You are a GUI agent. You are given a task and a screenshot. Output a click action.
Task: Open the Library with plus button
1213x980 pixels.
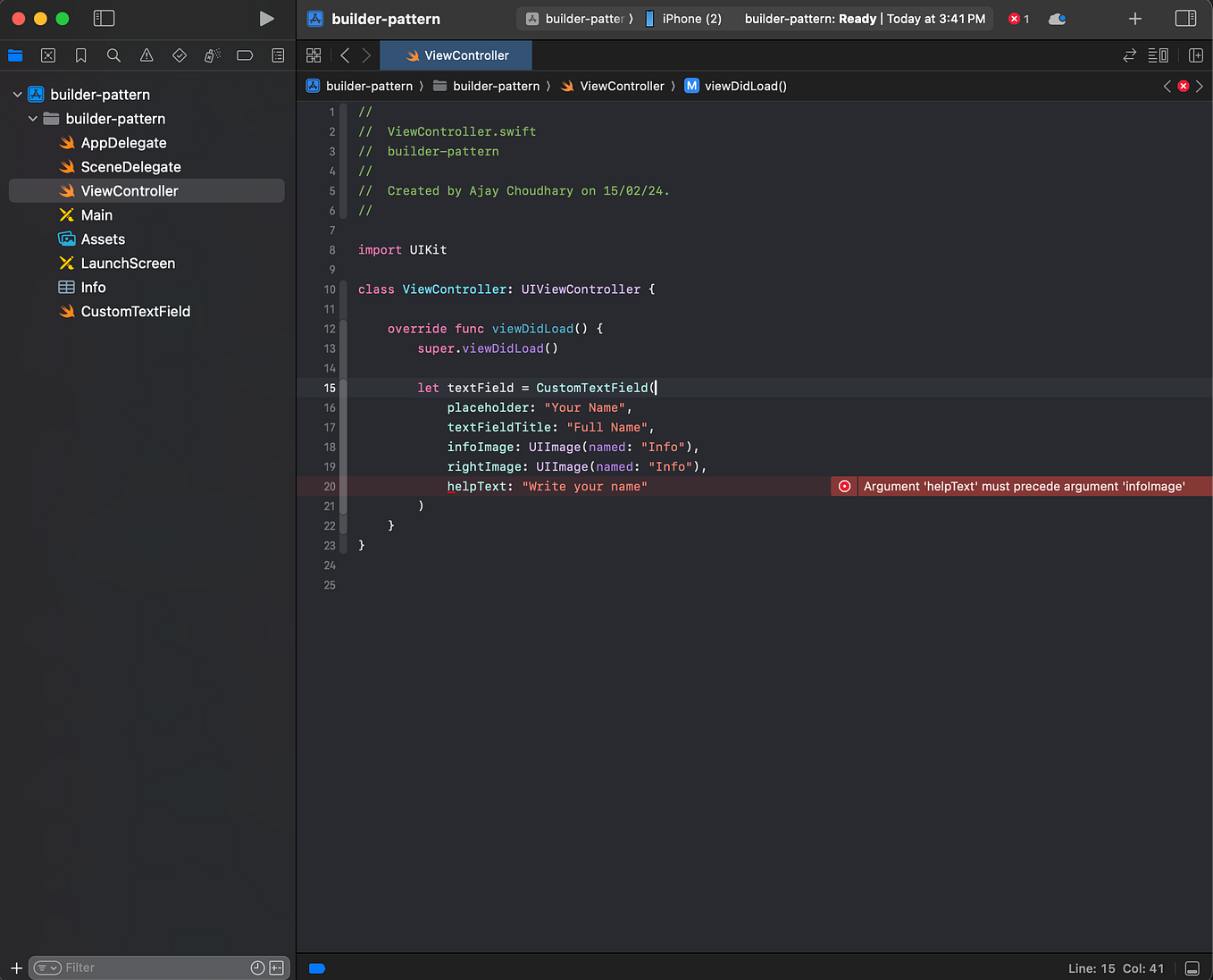pos(1135,19)
